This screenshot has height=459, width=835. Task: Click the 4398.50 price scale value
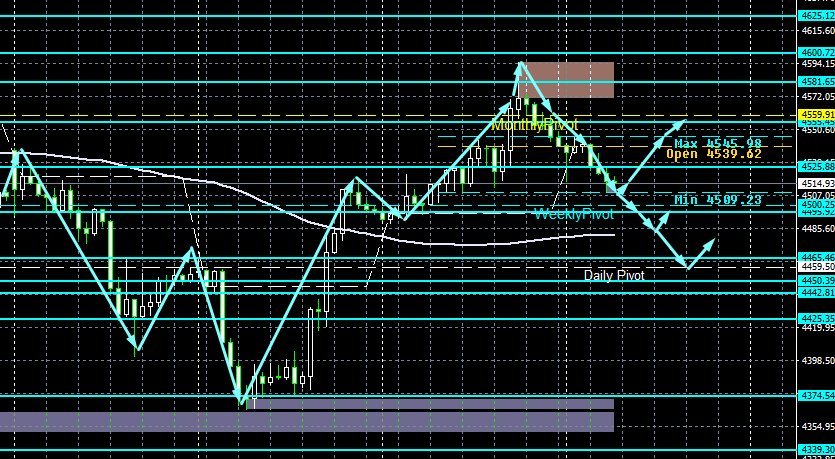[817, 362]
